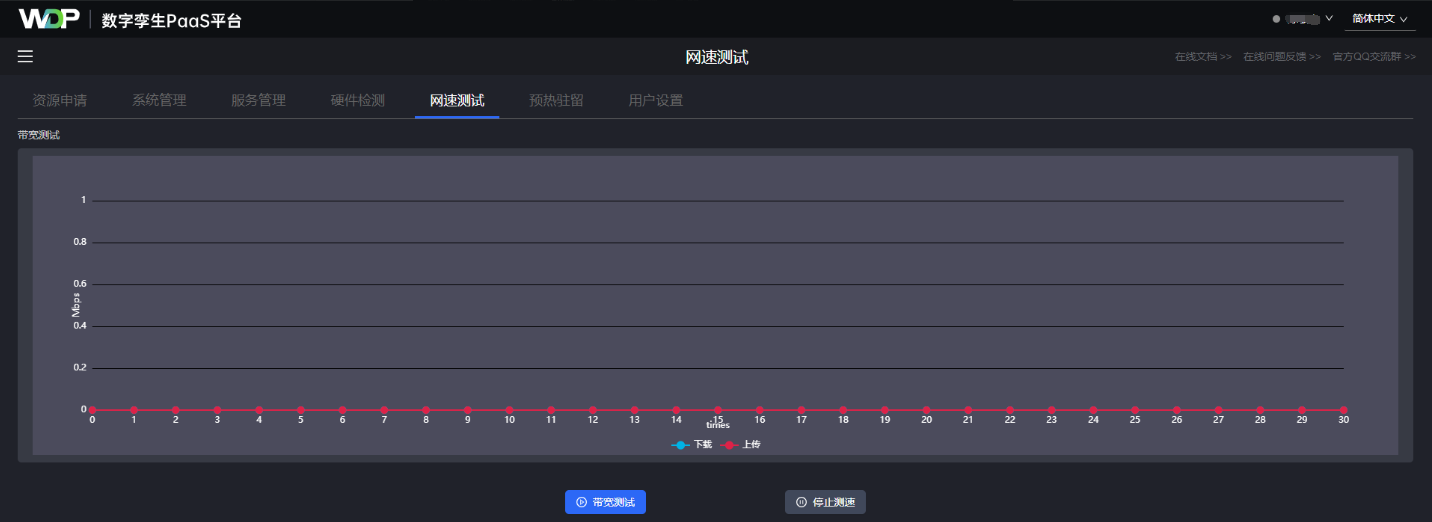
Task: Click the times x-axis label
Action: click(x=718, y=426)
